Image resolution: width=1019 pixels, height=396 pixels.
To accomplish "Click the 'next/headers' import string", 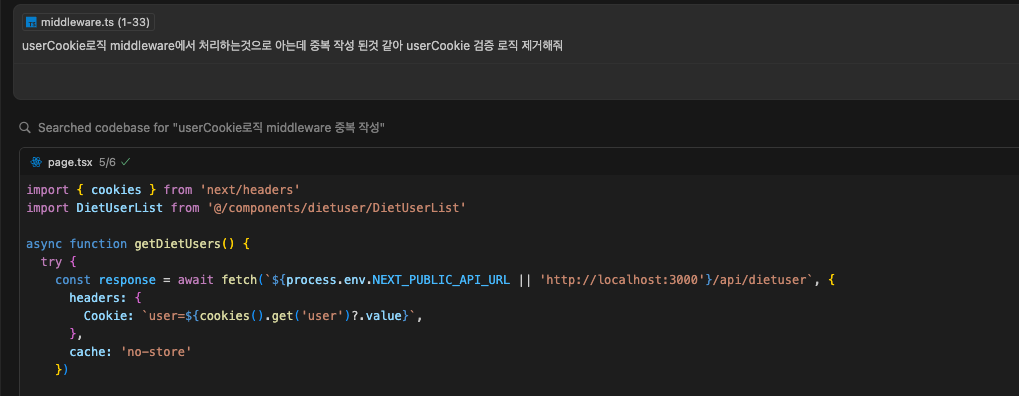I will pos(250,190).
